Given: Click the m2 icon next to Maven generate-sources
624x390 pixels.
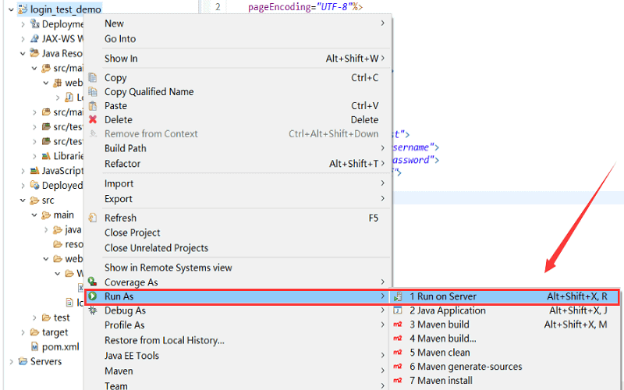Looking at the screenshot, I should pyautogui.click(x=398, y=367).
